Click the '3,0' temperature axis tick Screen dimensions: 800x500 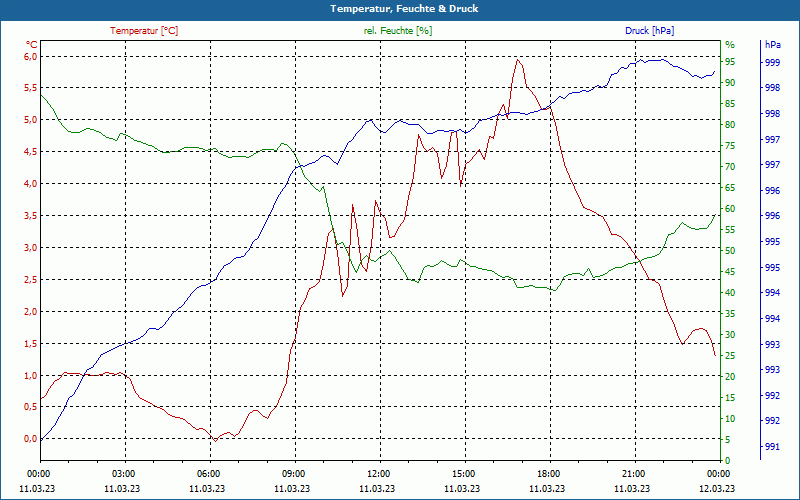31,248
